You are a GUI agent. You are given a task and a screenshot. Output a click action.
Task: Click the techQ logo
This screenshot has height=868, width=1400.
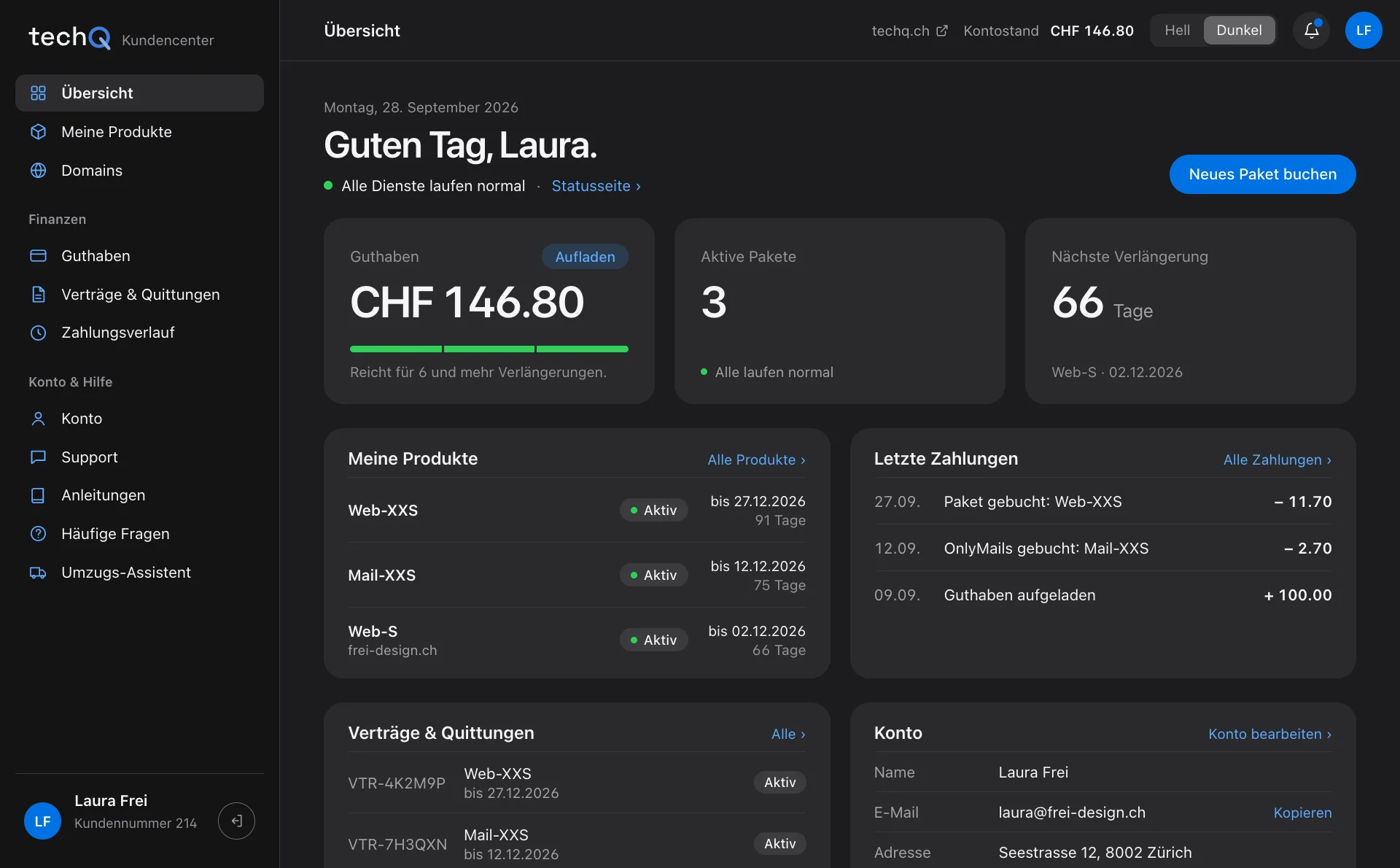(69, 36)
